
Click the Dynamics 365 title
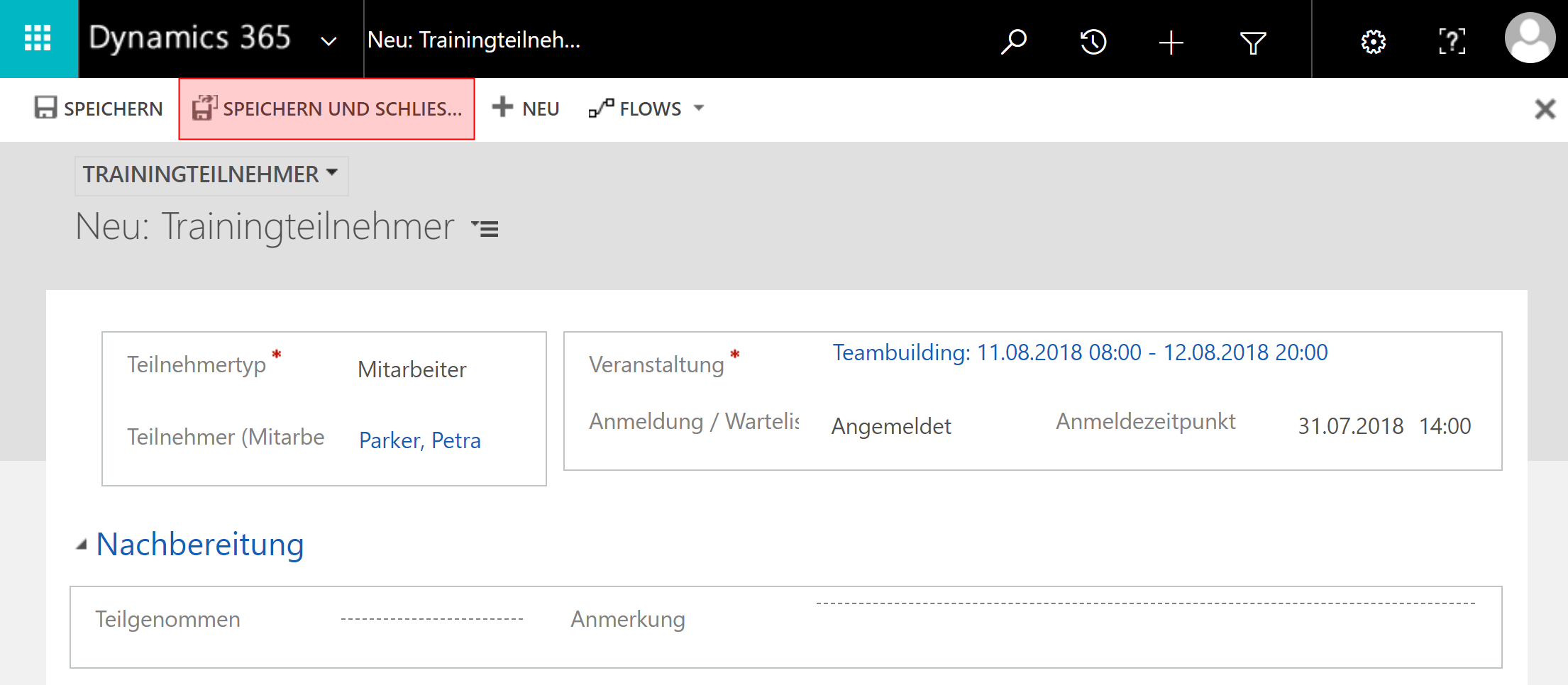pos(189,38)
